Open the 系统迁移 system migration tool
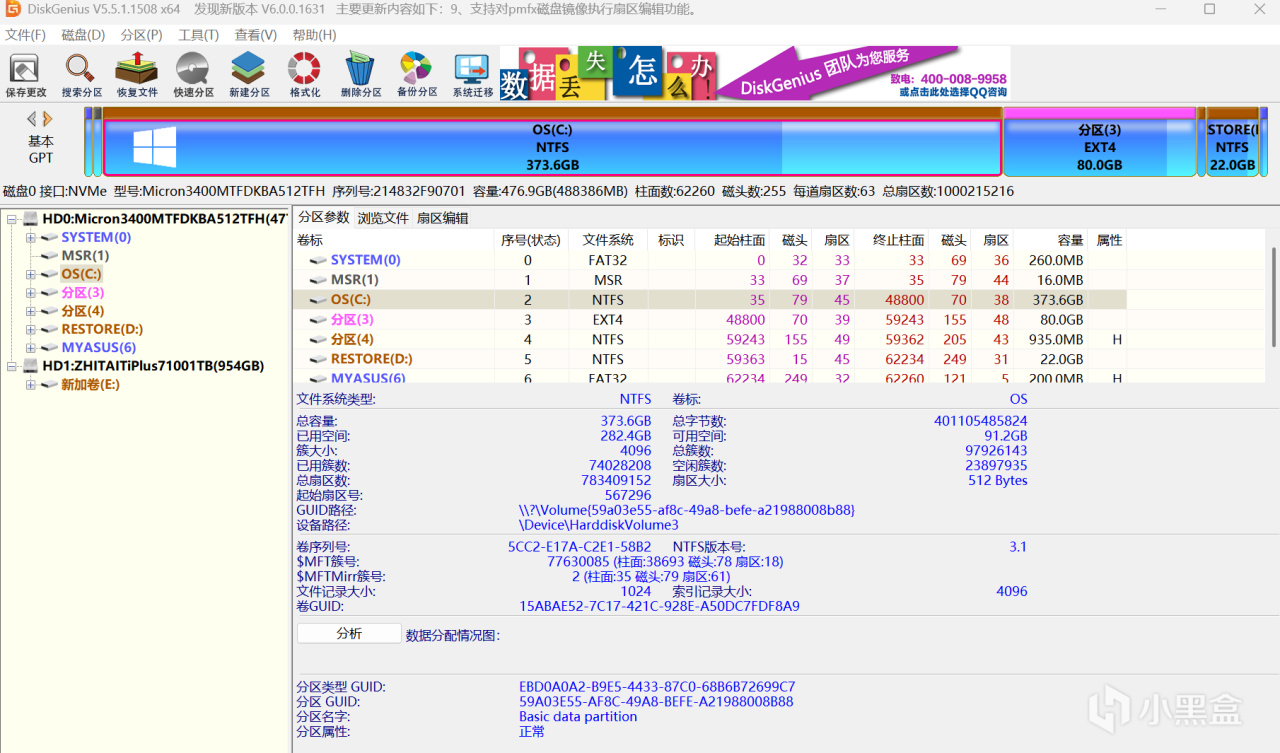 [x=473, y=75]
